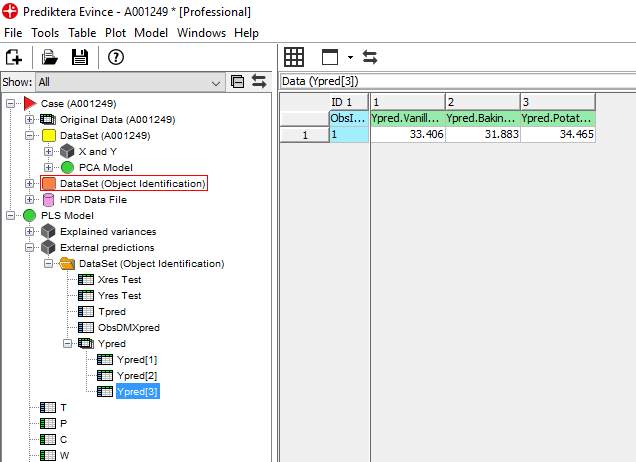Expand the Original Data (A001249) node
Screen dimensions: 636x462
pyautogui.click(x=29, y=119)
